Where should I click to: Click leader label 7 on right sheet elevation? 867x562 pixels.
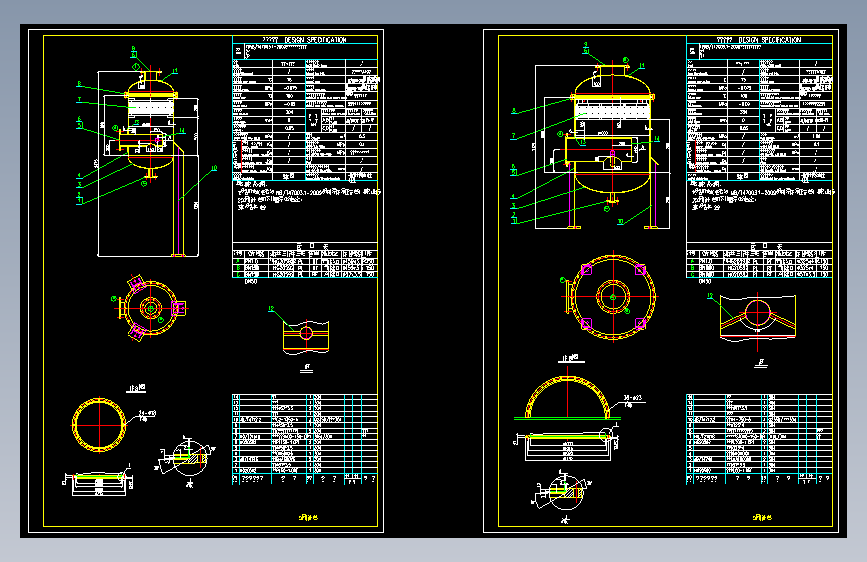click(x=513, y=136)
